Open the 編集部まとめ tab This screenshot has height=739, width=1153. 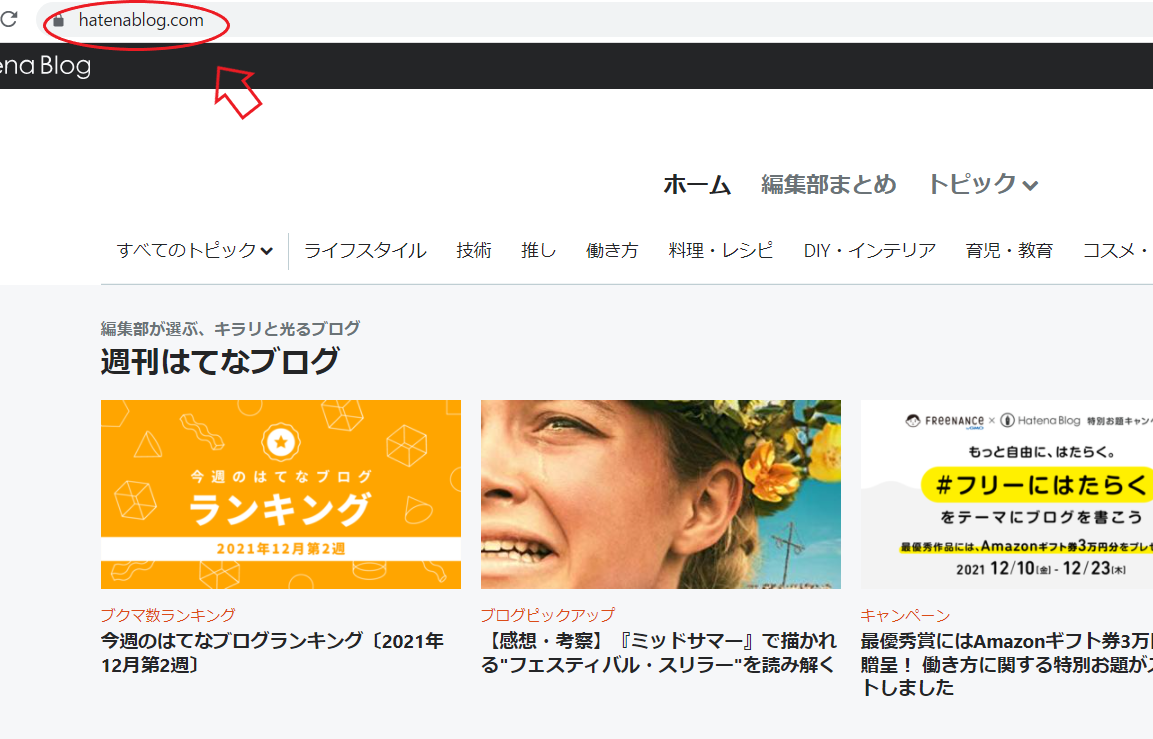(829, 184)
